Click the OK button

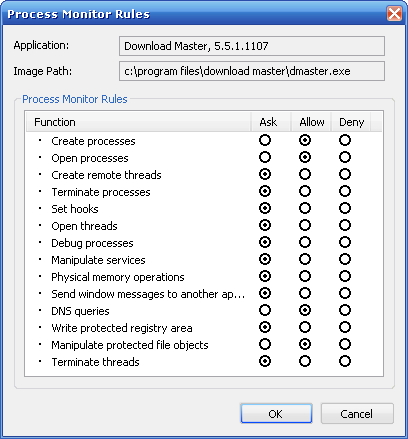(276, 414)
